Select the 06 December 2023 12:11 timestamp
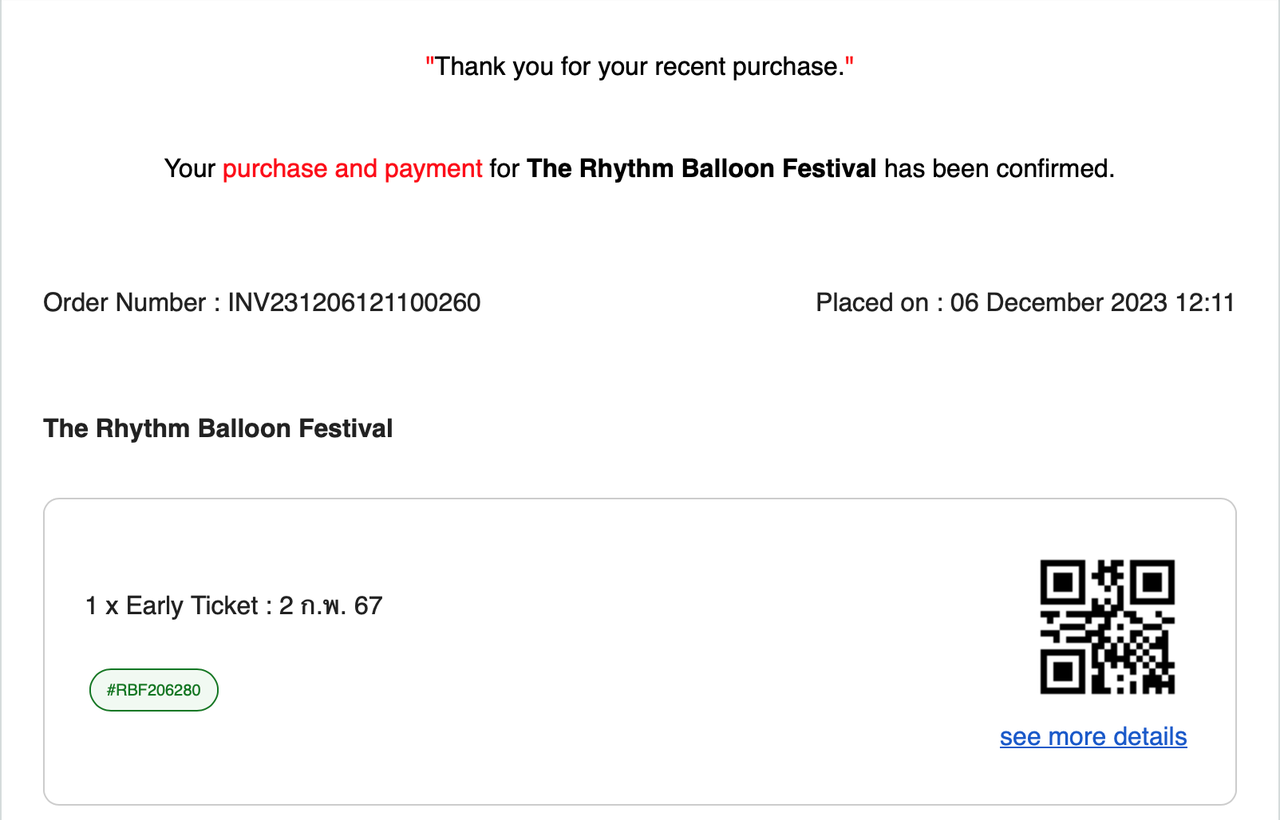This screenshot has width=1280, height=820. (x=1092, y=303)
